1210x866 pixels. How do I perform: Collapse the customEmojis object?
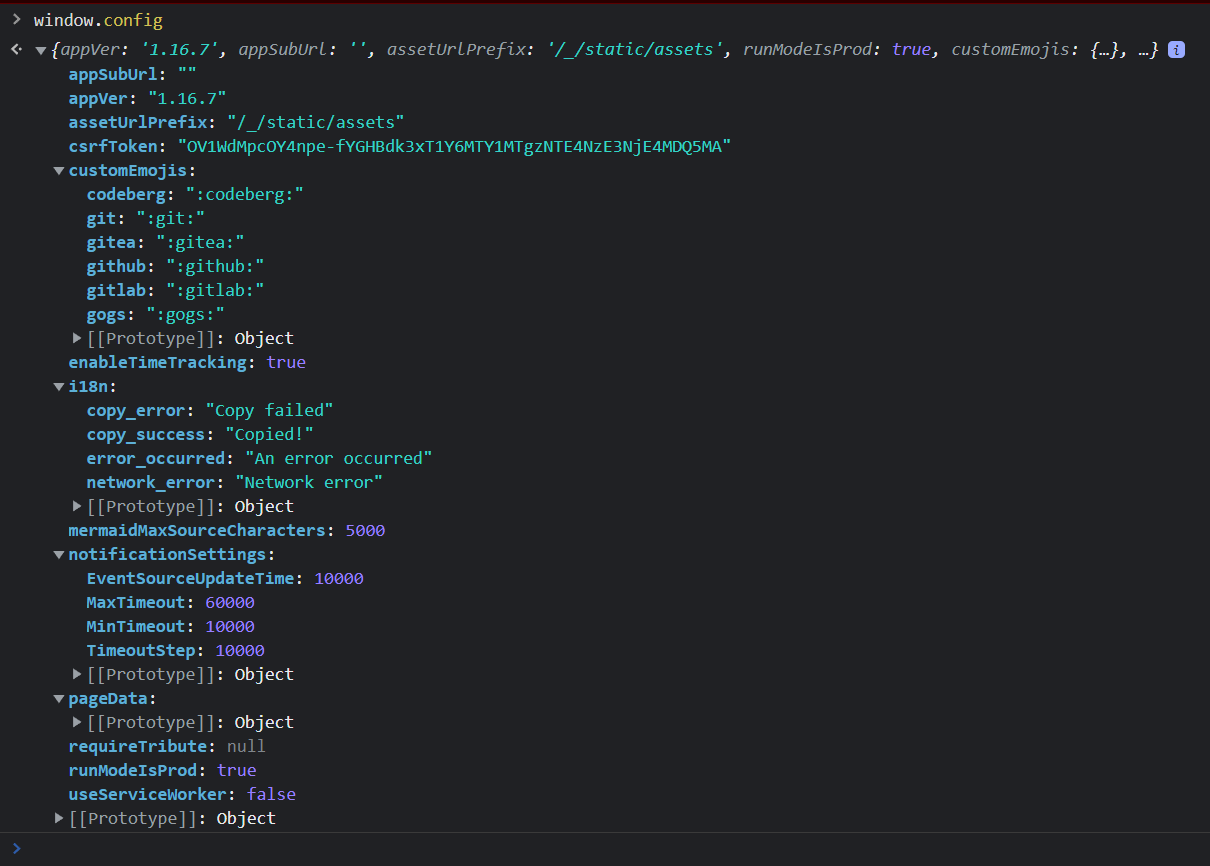[58, 170]
